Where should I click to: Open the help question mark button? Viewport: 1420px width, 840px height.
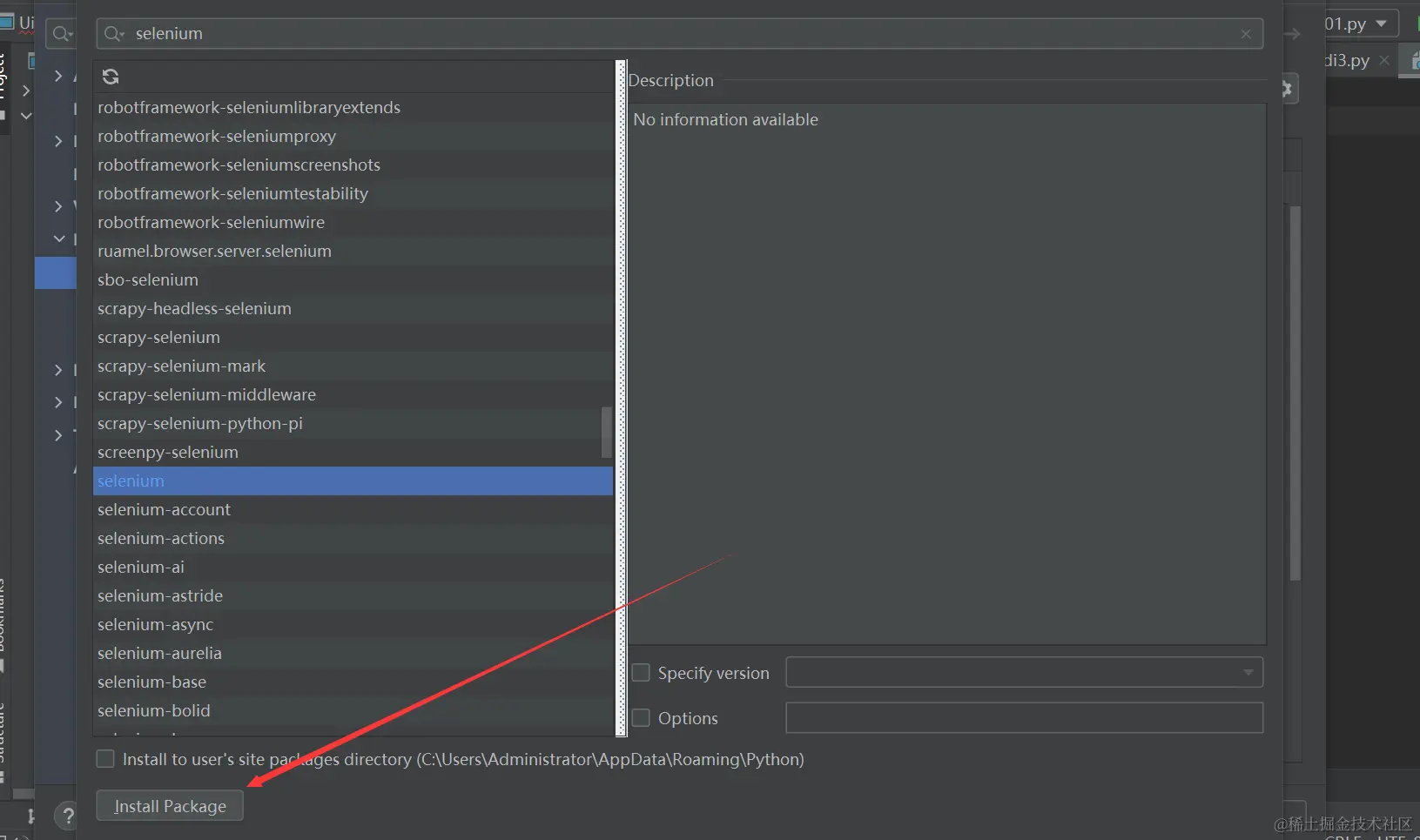(67, 816)
